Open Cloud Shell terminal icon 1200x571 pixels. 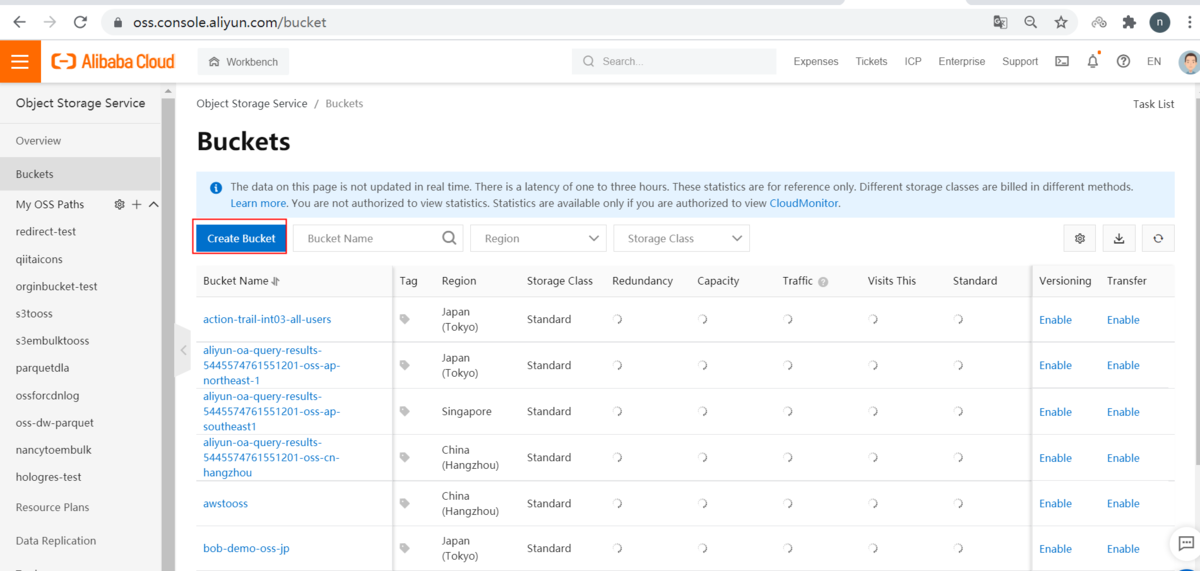click(1062, 62)
